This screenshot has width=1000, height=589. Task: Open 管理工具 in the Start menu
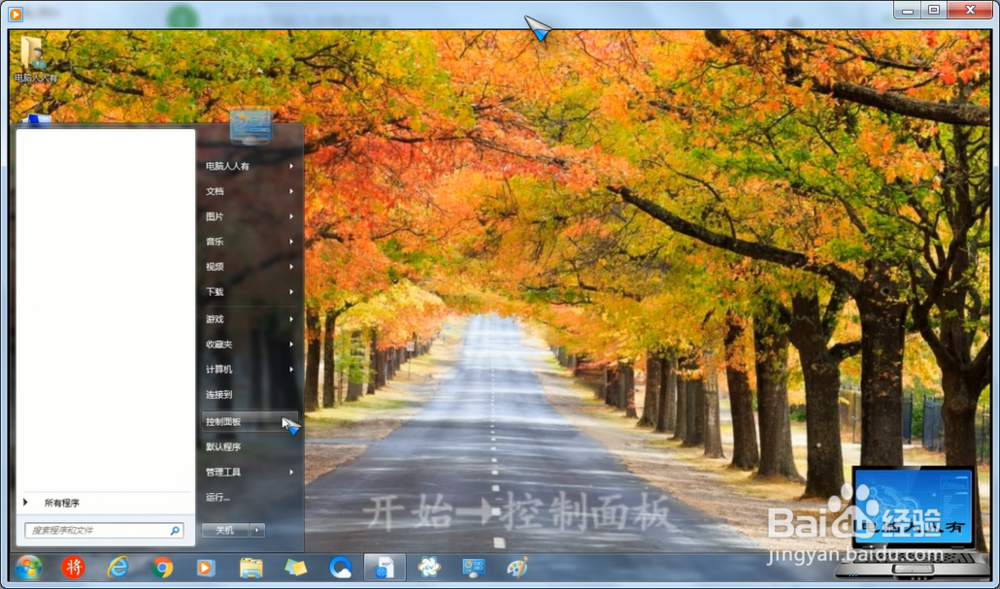pos(250,472)
